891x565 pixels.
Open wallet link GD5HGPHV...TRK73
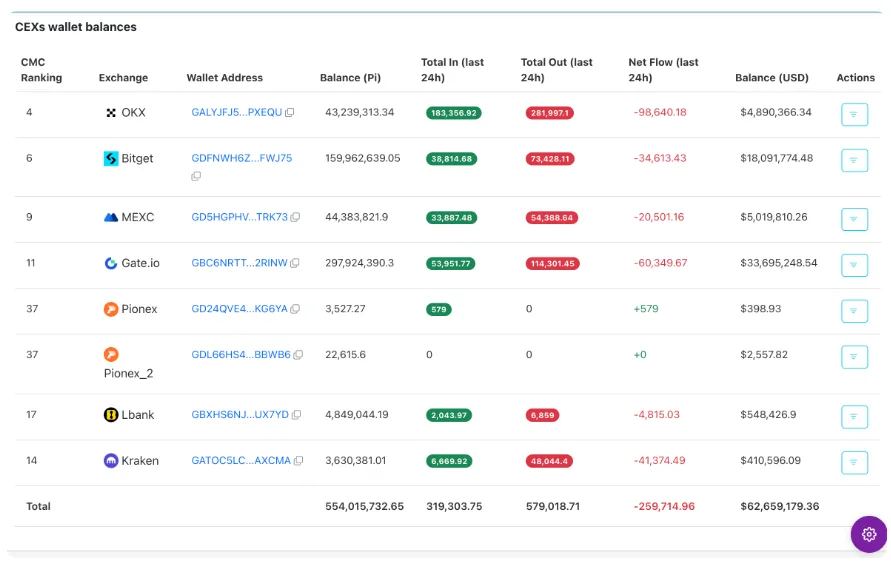(x=239, y=217)
